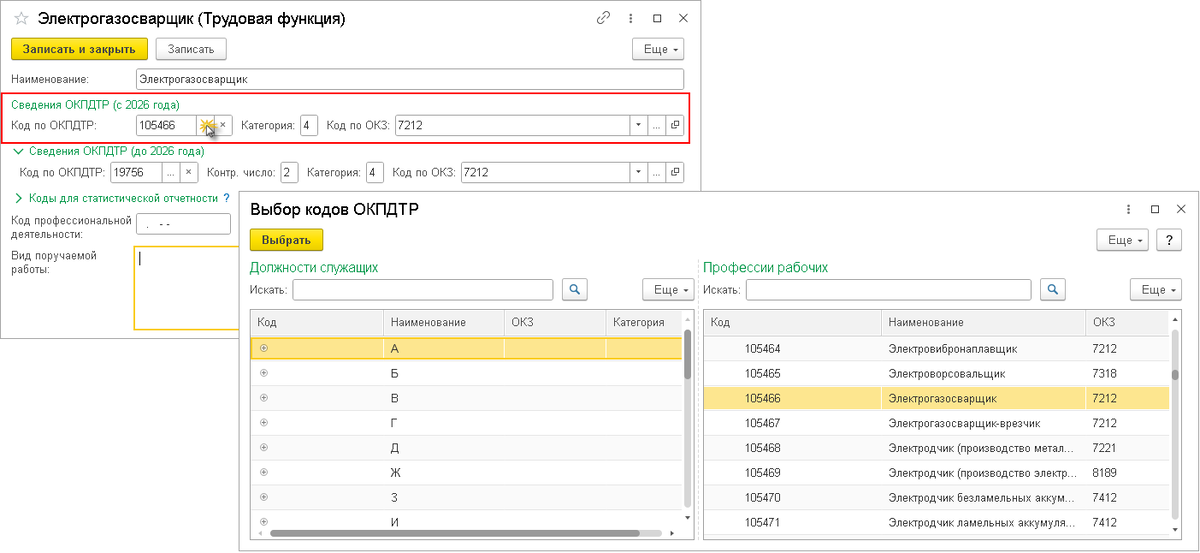This screenshot has height=553, width=1200.
Task: Clear the old ОКПДТР code 19756
Action: (x=188, y=172)
